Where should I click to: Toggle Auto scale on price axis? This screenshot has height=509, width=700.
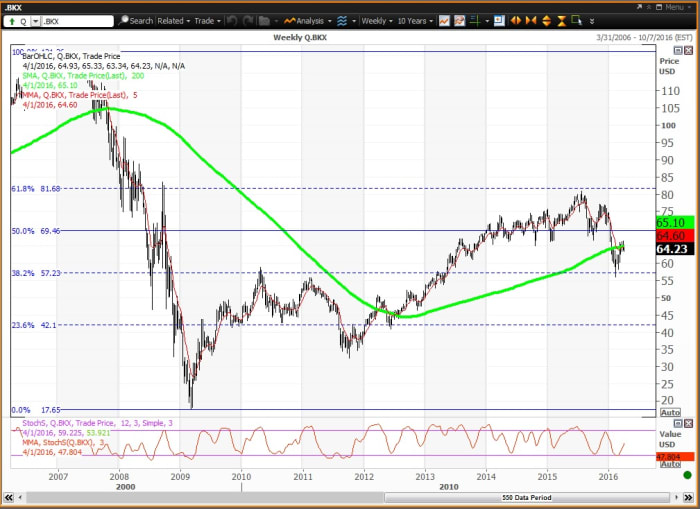(x=671, y=413)
